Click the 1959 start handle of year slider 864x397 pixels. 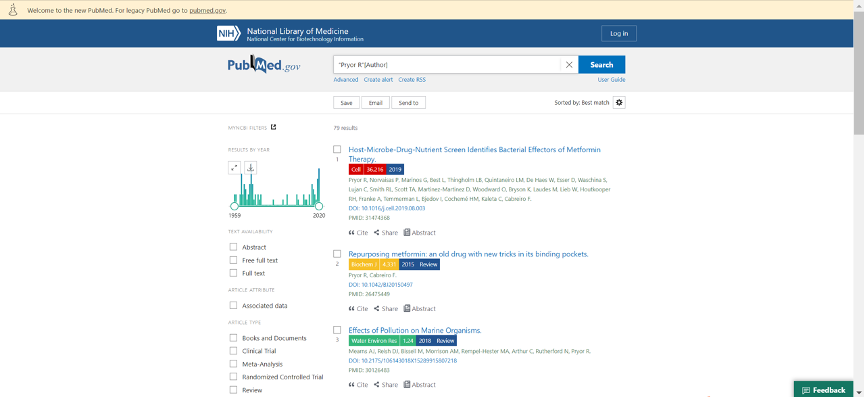(234, 206)
